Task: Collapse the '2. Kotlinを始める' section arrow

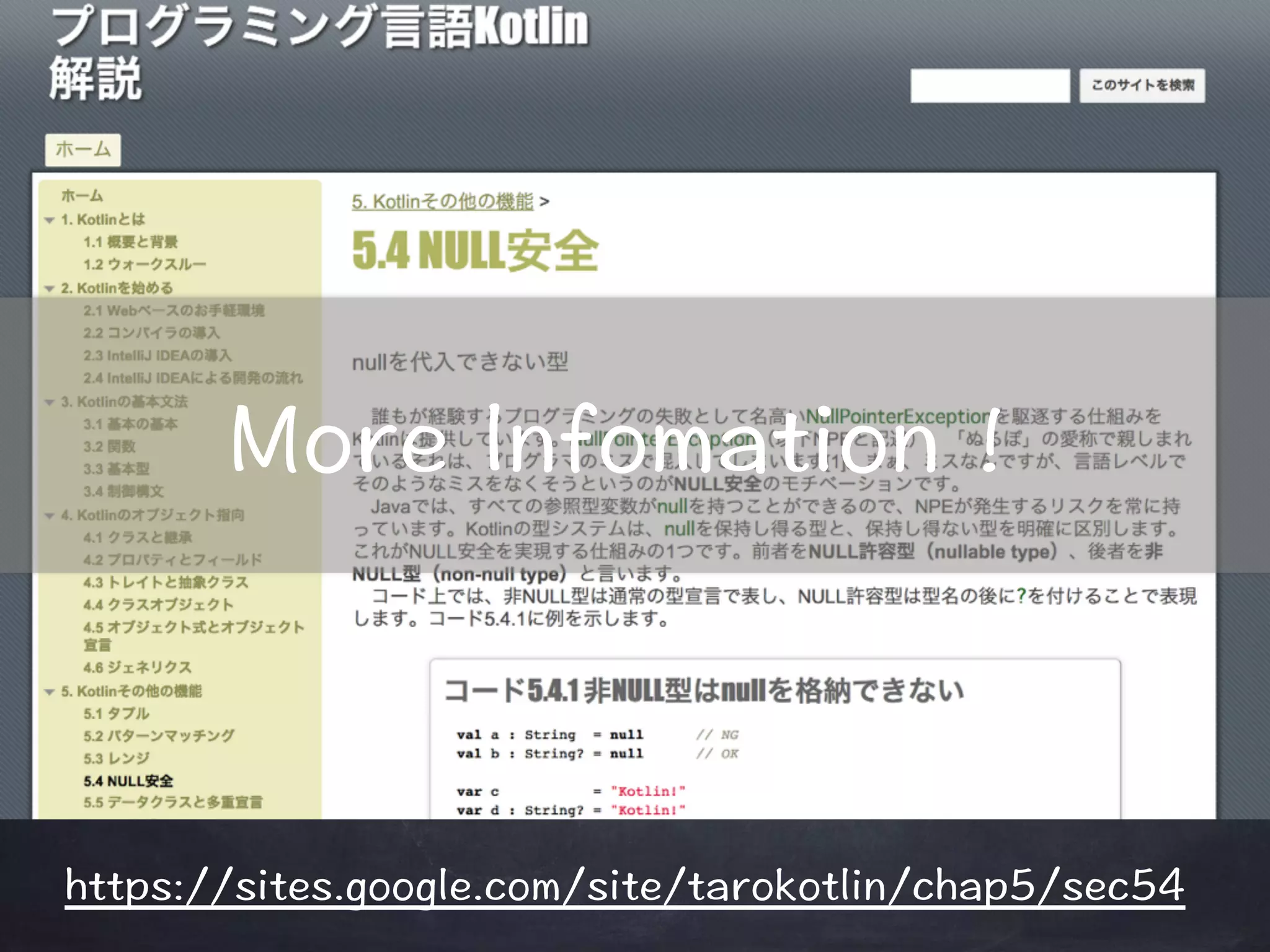Action: pyautogui.click(x=50, y=288)
